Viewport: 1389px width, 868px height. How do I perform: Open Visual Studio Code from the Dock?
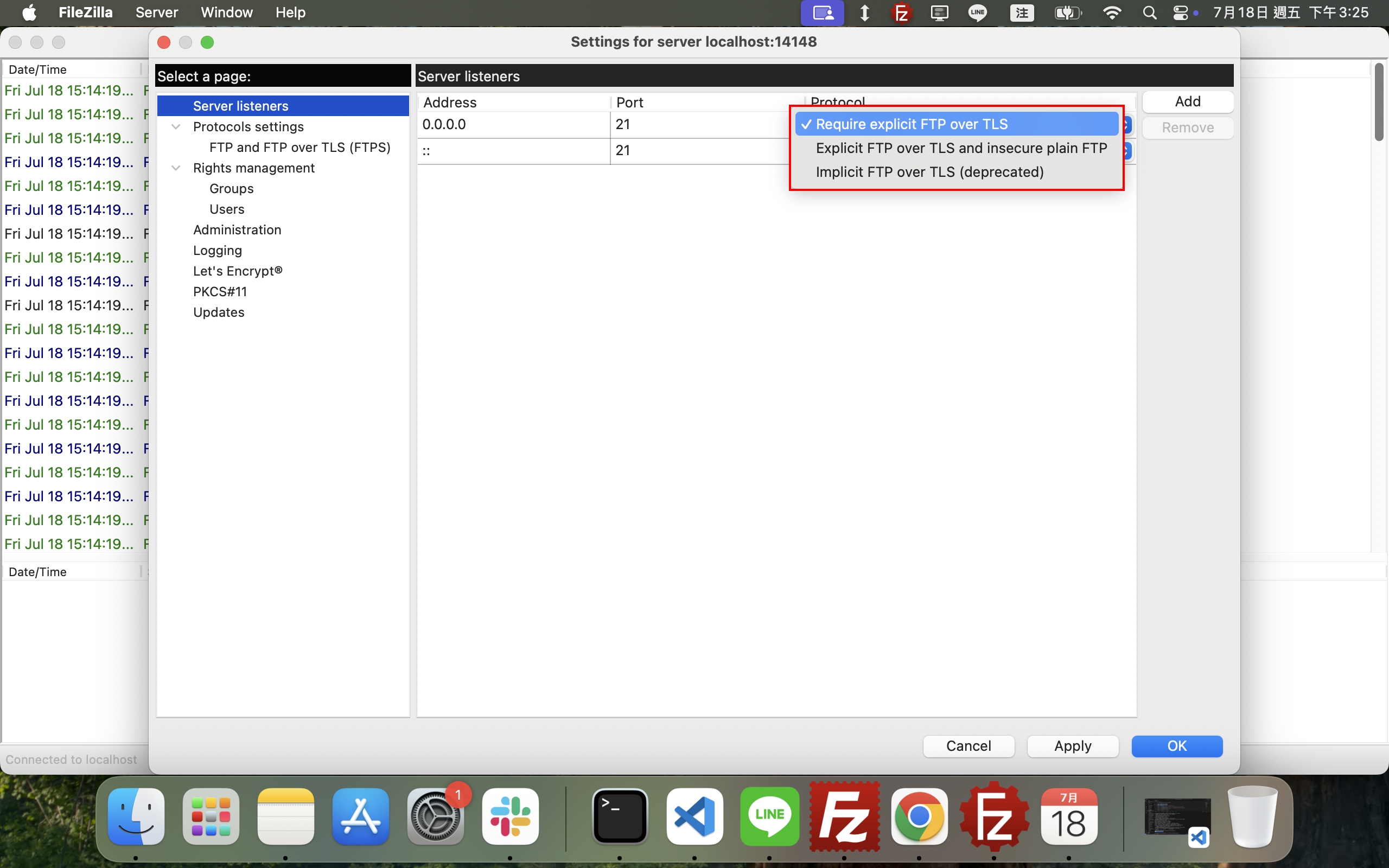pos(694,816)
